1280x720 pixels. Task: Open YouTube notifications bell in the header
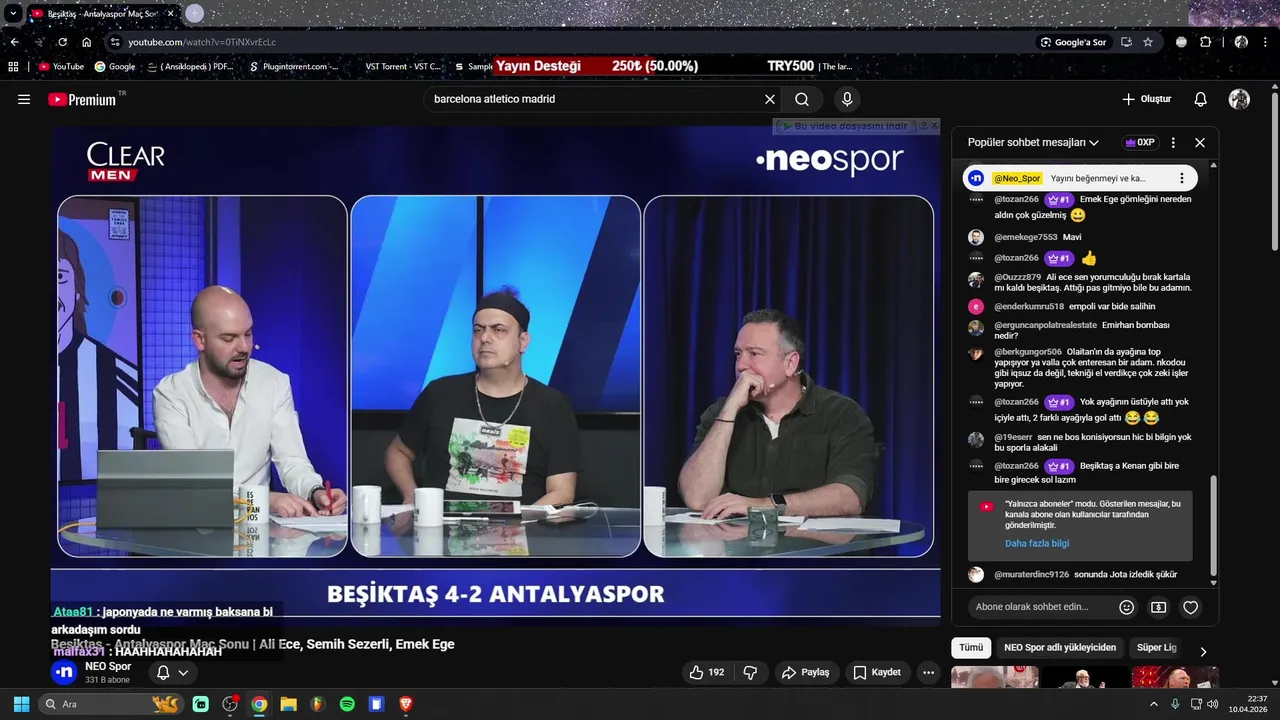[x=1201, y=99]
